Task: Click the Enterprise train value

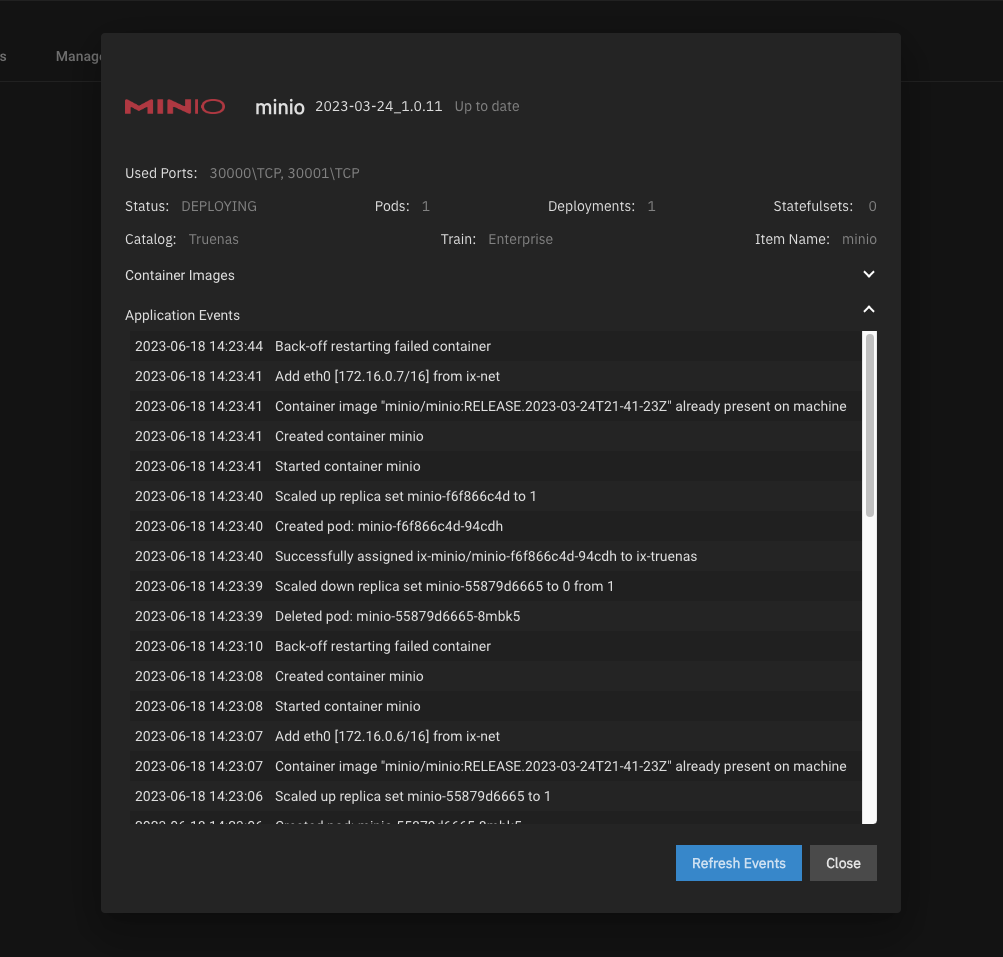Action: tap(520, 239)
